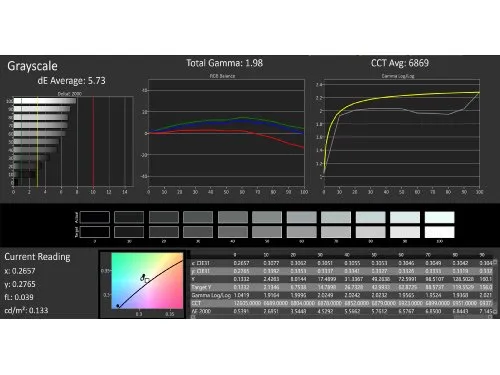Click the vertical scrollbar down arrow of table
This screenshot has height=375, width=500.
[495, 311]
